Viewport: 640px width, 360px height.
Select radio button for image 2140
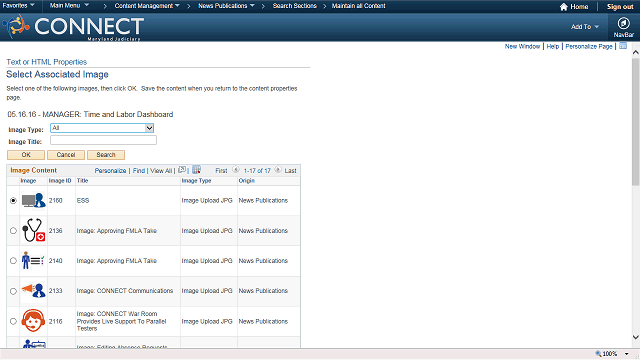tap(13, 261)
